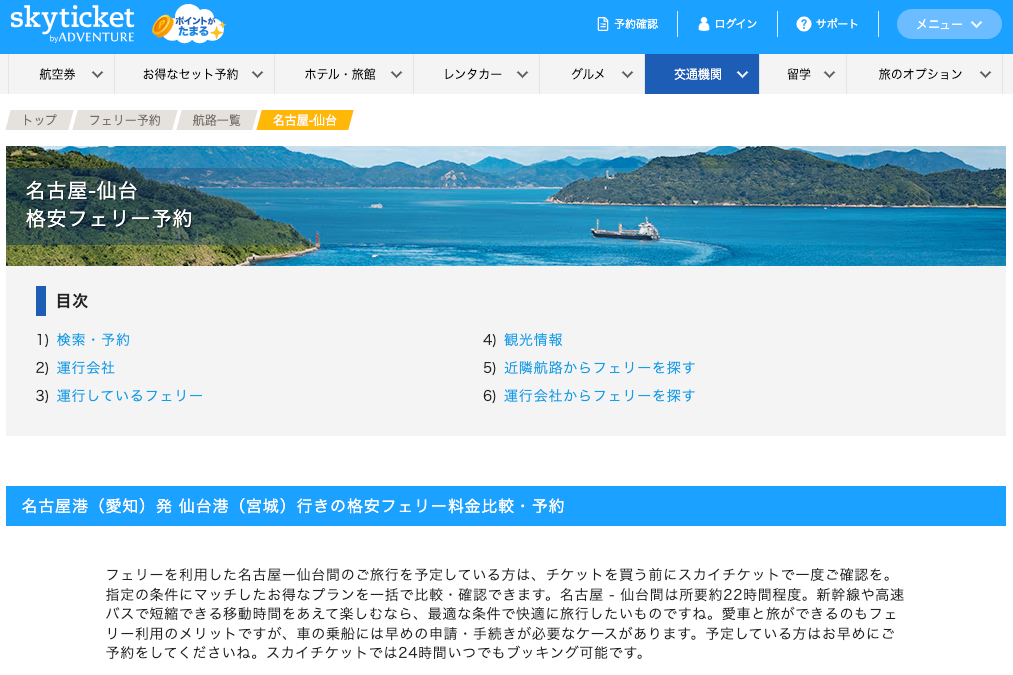Click the サポート question mark icon
The image size is (1013, 675).
click(x=803, y=24)
